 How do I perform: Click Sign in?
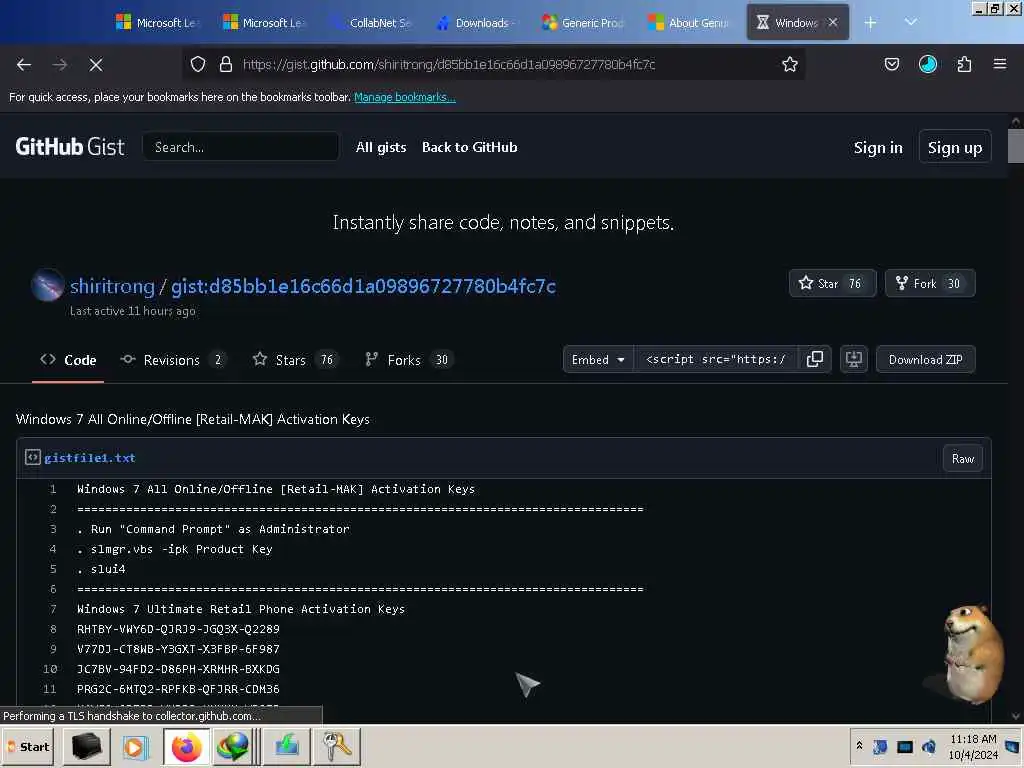878,148
